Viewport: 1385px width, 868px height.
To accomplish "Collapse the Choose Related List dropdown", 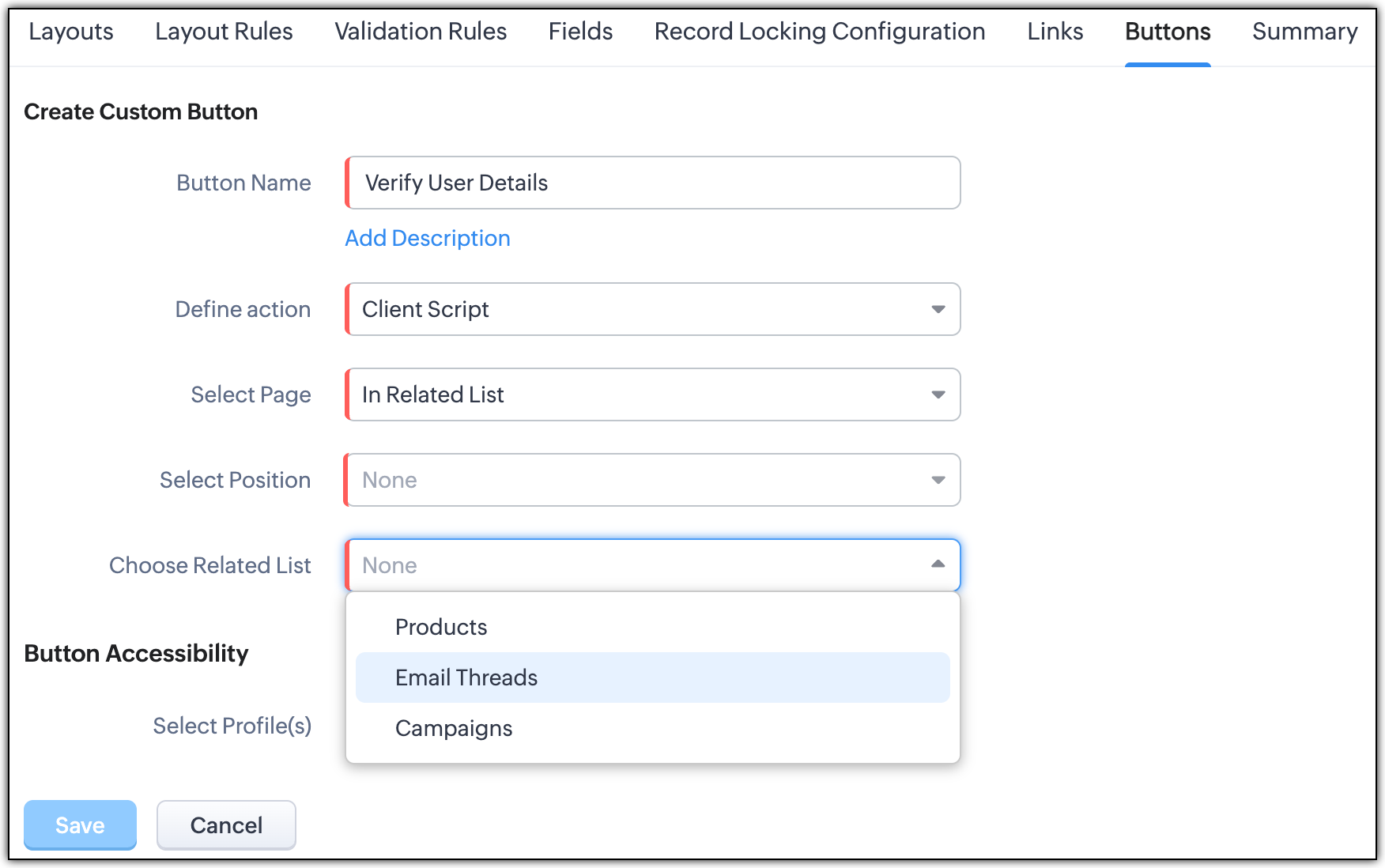I will [938, 564].
